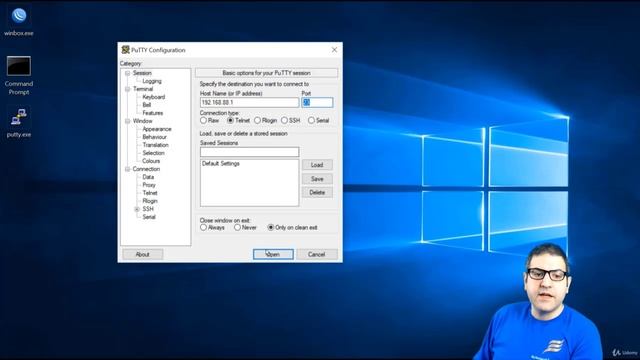Open the Bell settings category

click(x=147, y=105)
